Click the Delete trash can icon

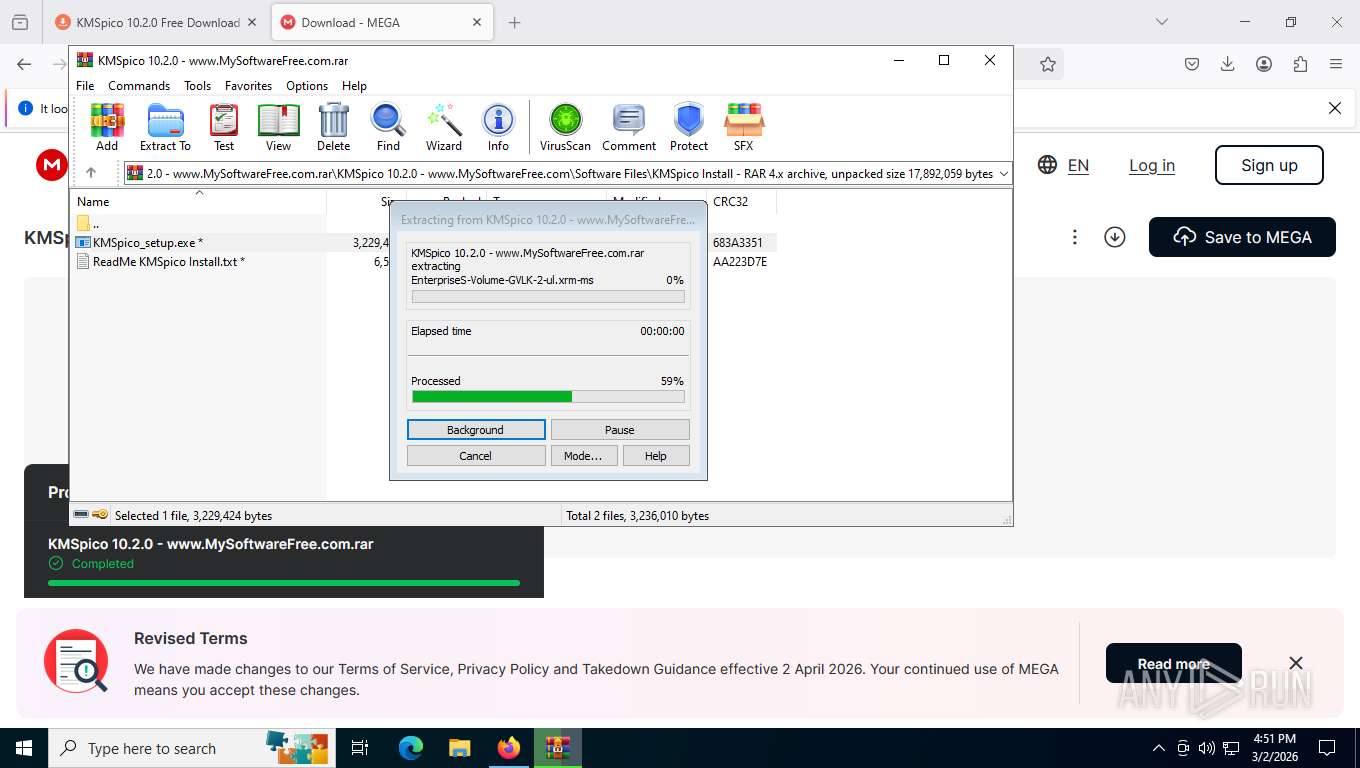tap(333, 127)
